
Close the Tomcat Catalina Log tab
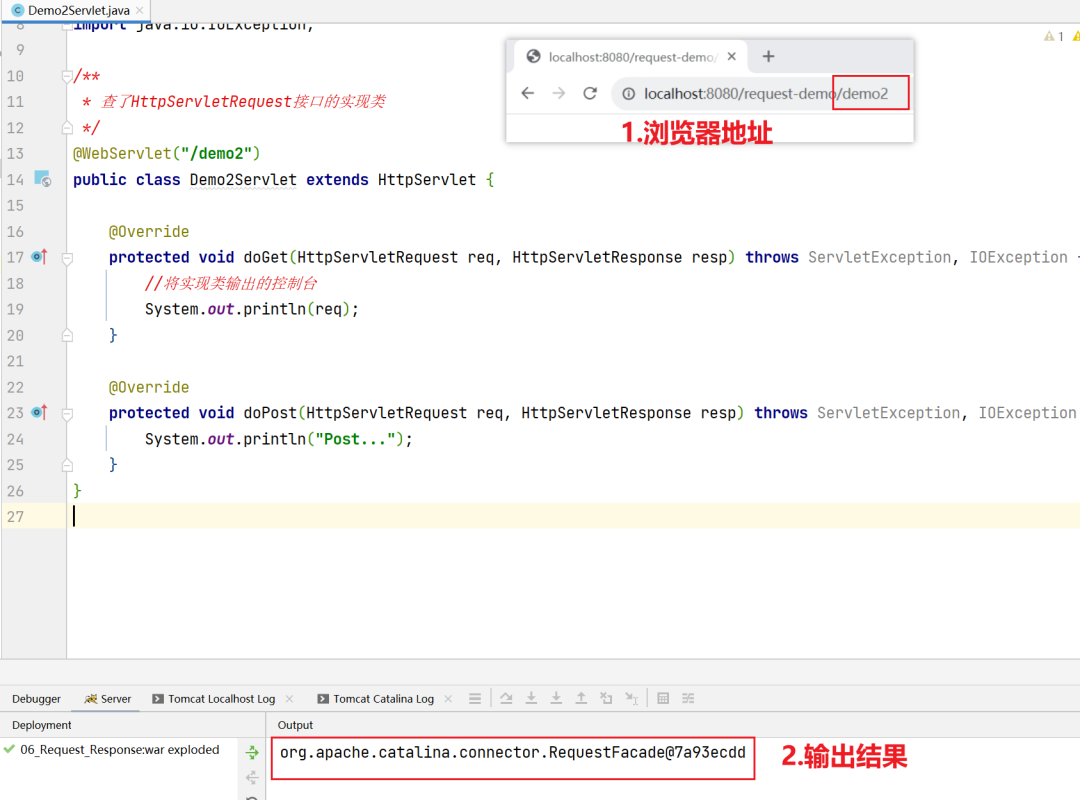[448, 699]
